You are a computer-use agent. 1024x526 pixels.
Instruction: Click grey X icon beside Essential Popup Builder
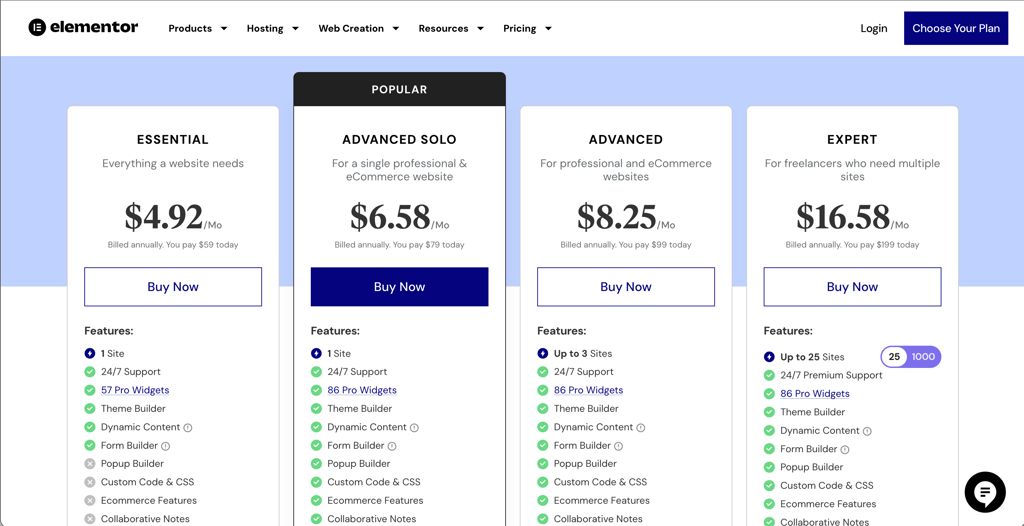tap(89, 464)
